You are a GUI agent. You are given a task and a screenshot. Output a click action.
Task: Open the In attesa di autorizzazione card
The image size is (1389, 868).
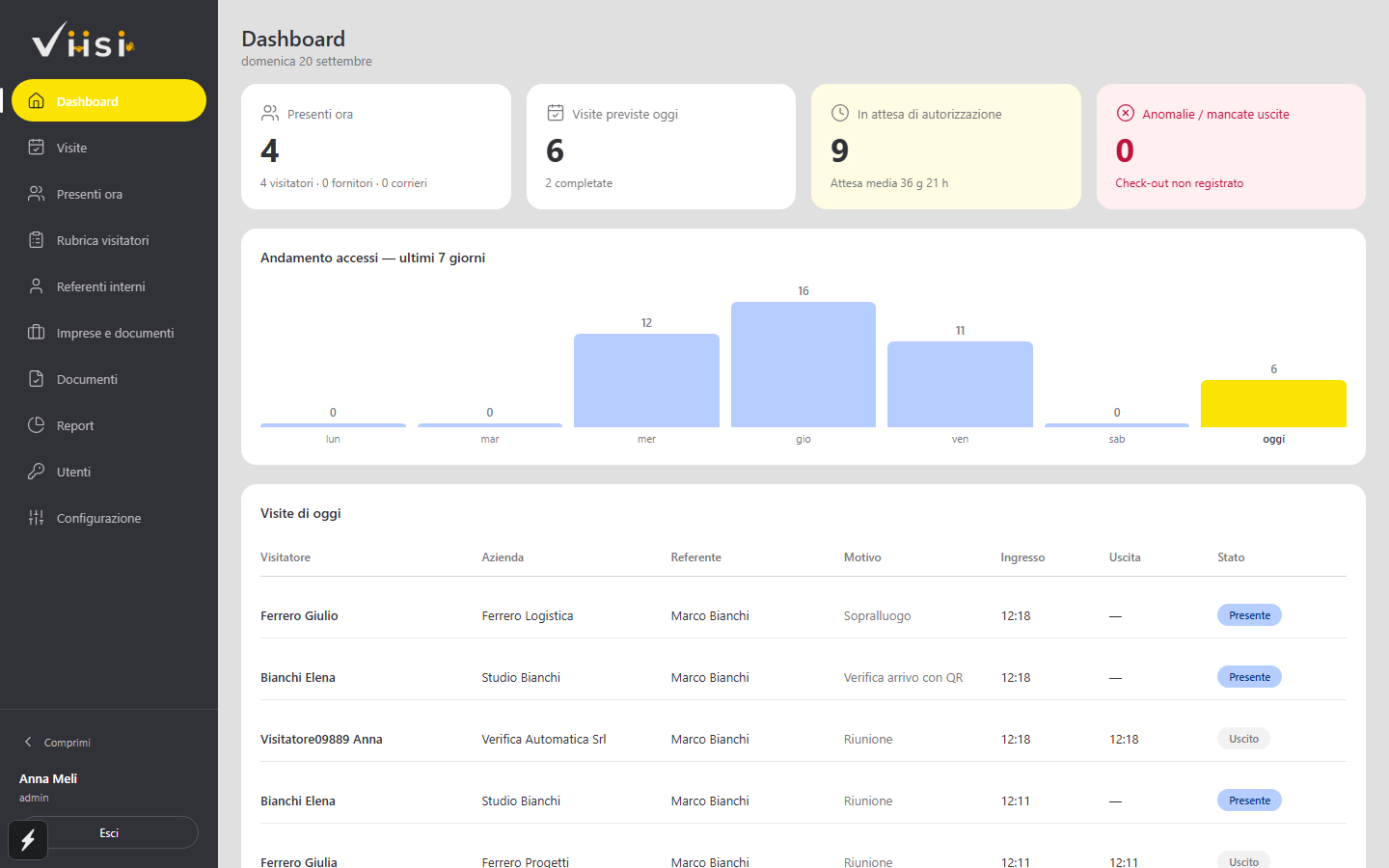(x=946, y=147)
